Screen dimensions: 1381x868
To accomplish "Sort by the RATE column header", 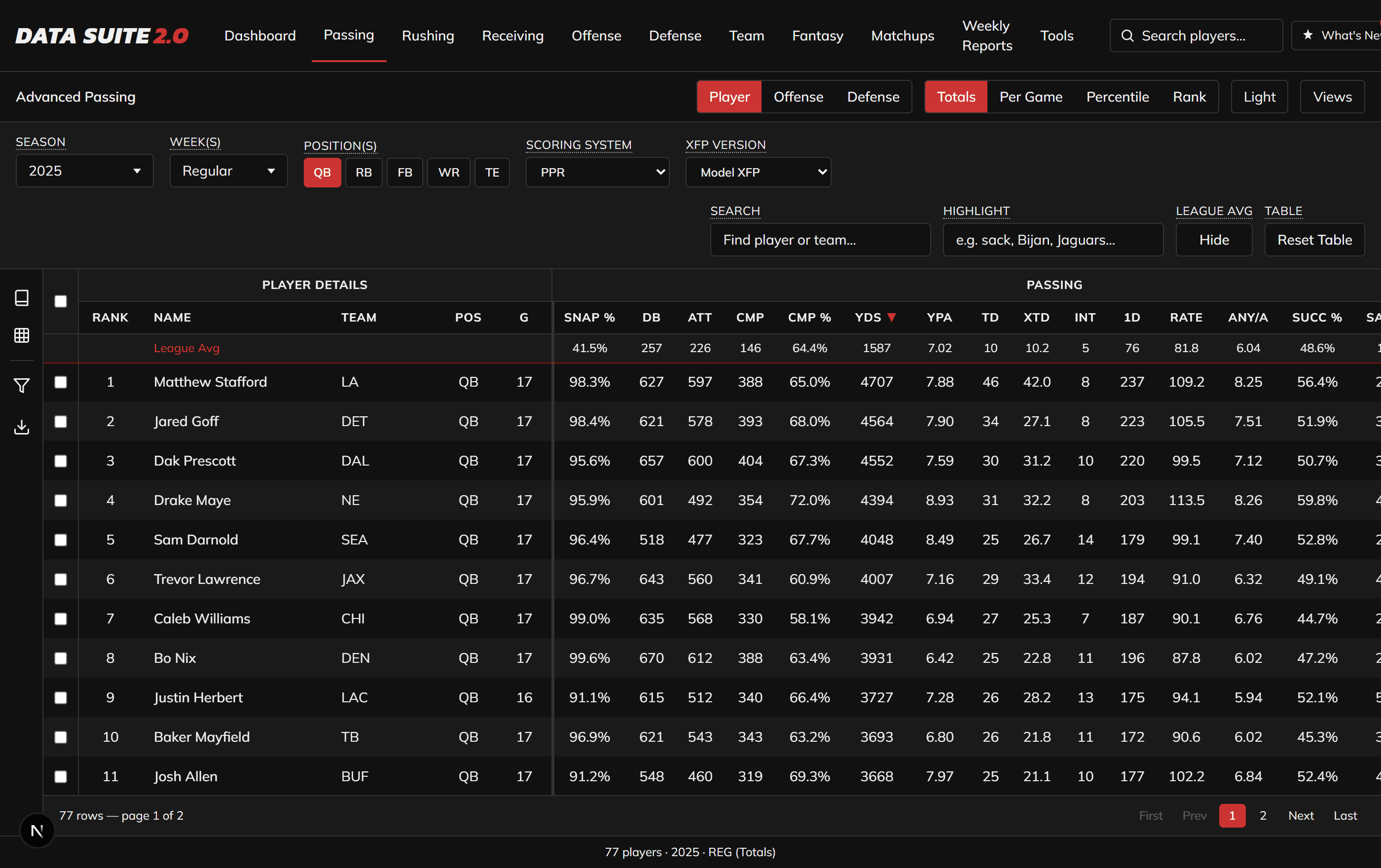I will tap(1186, 317).
